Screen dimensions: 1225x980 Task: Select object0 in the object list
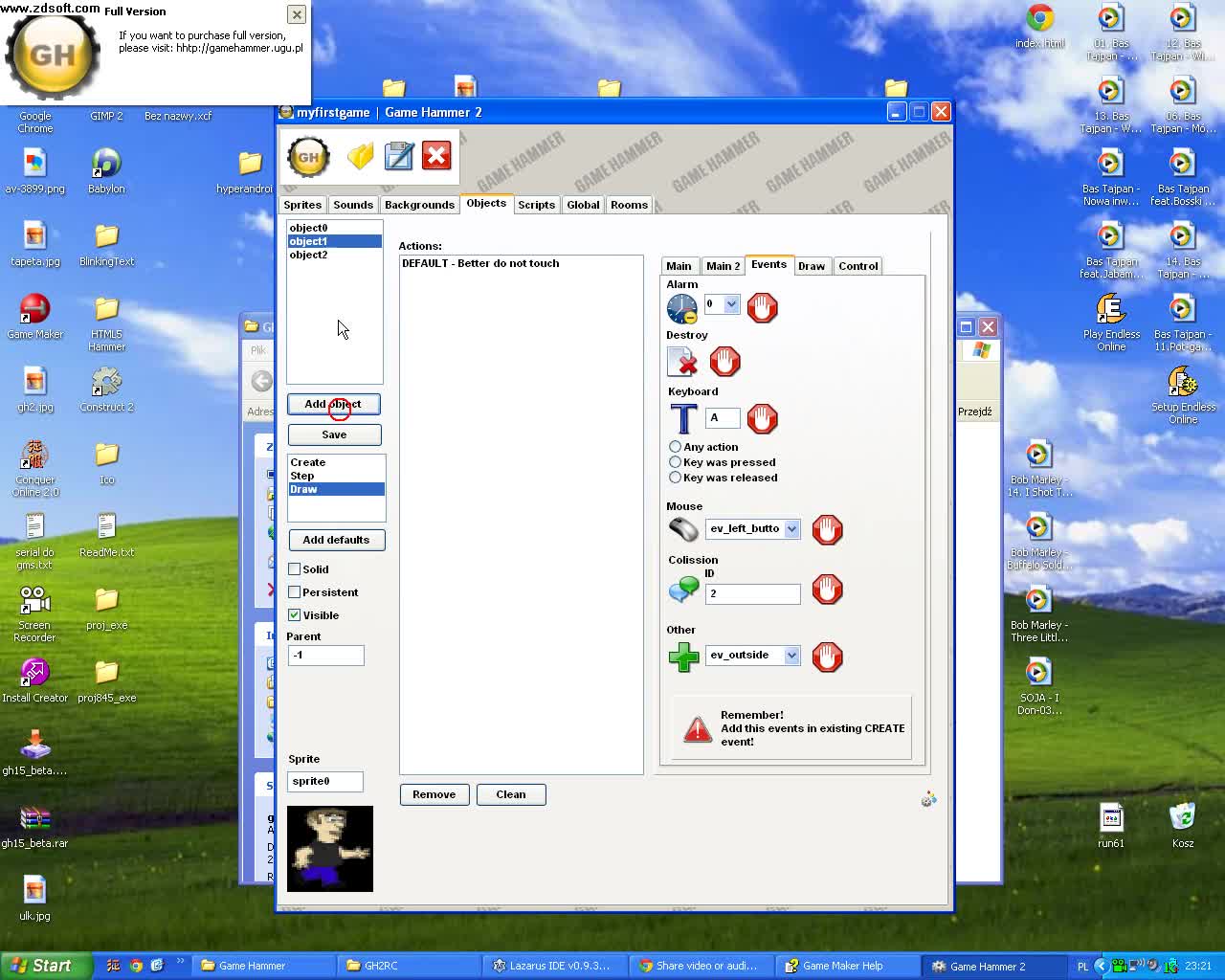pyautogui.click(x=334, y=228)
